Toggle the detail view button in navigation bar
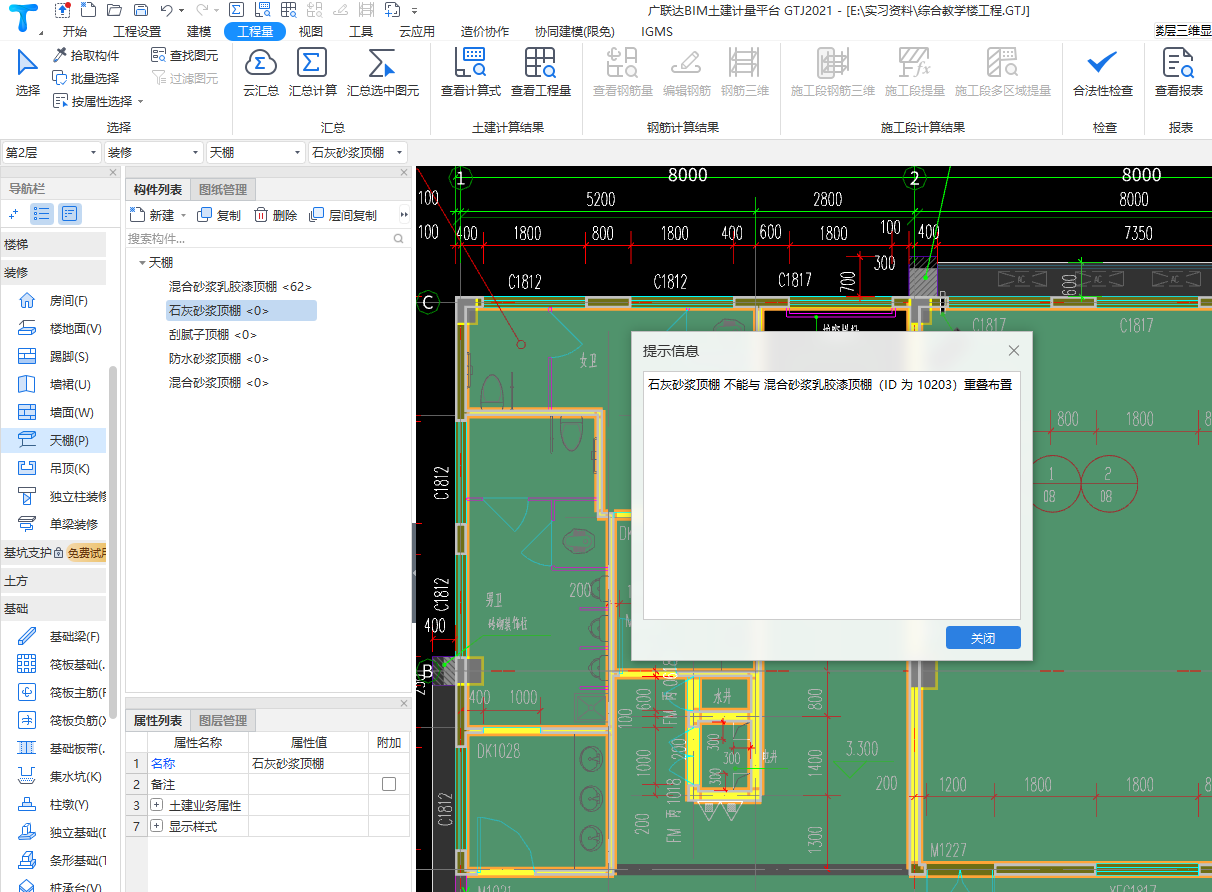 click(x=69, y=213)
